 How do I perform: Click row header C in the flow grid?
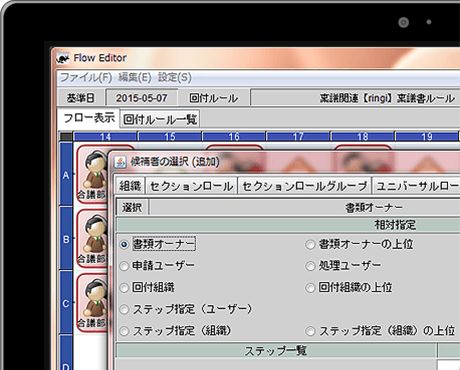pyautogui.click(x=66, y=303)
